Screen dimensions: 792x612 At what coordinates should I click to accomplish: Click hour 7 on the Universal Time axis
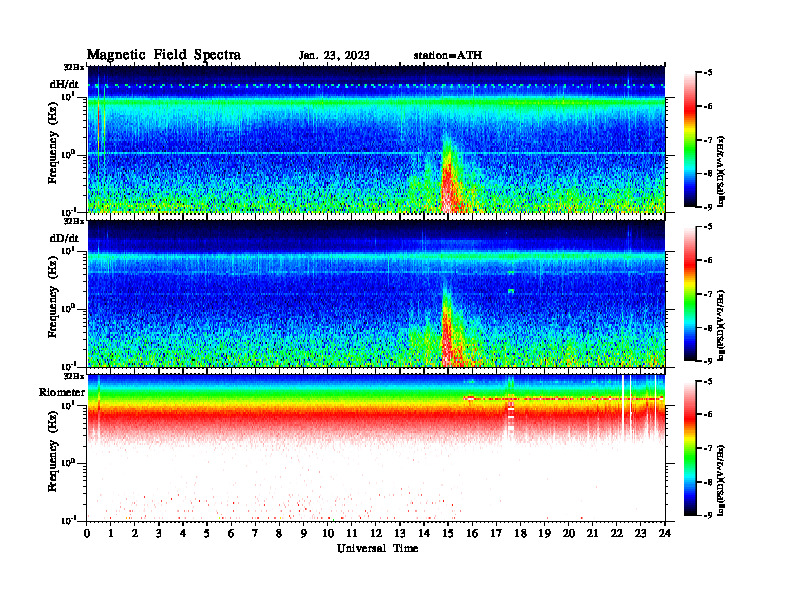tap(255, 533)
